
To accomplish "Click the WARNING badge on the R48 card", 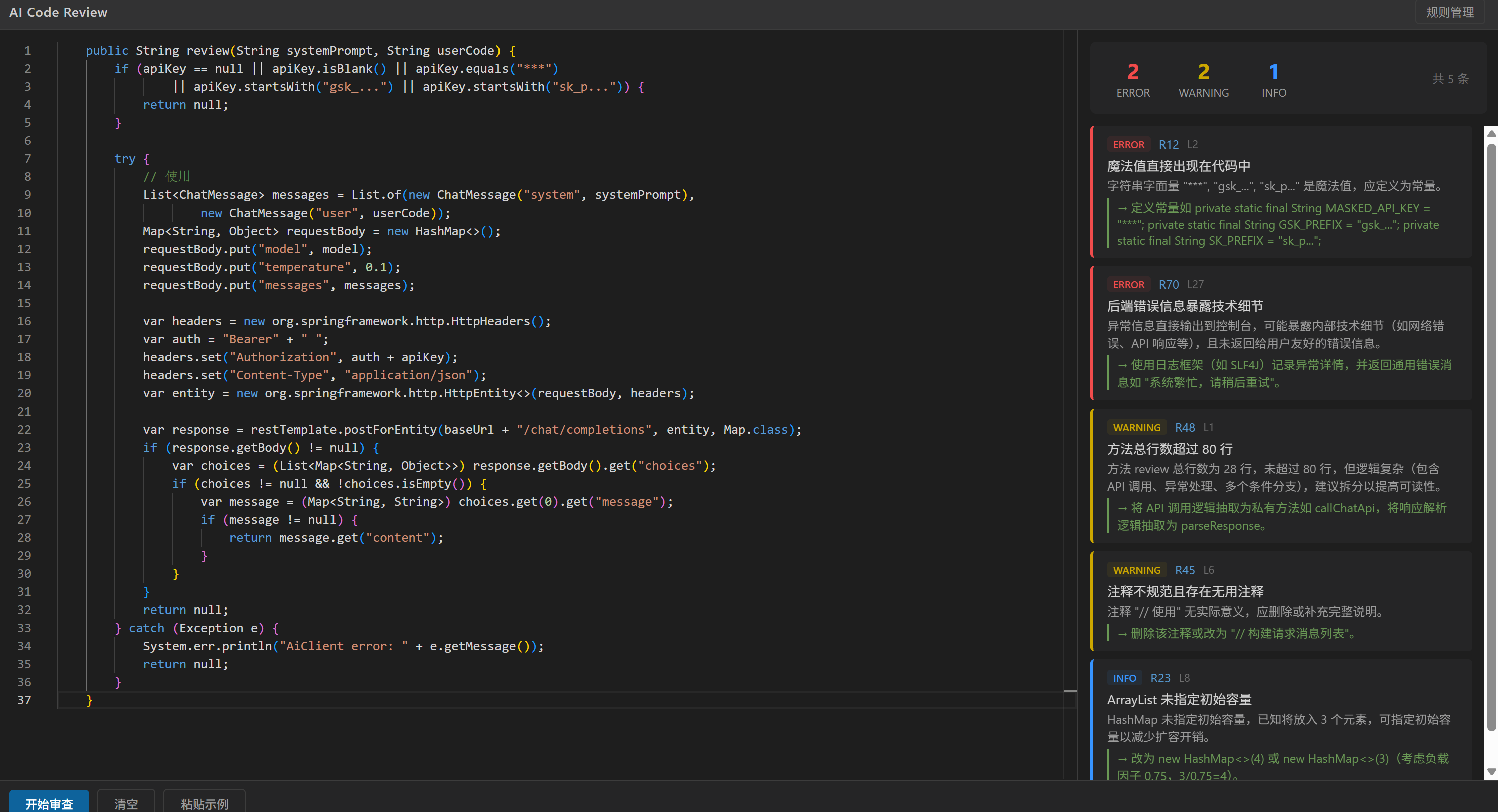I will pyautogui.click(x=1137, y=428).
